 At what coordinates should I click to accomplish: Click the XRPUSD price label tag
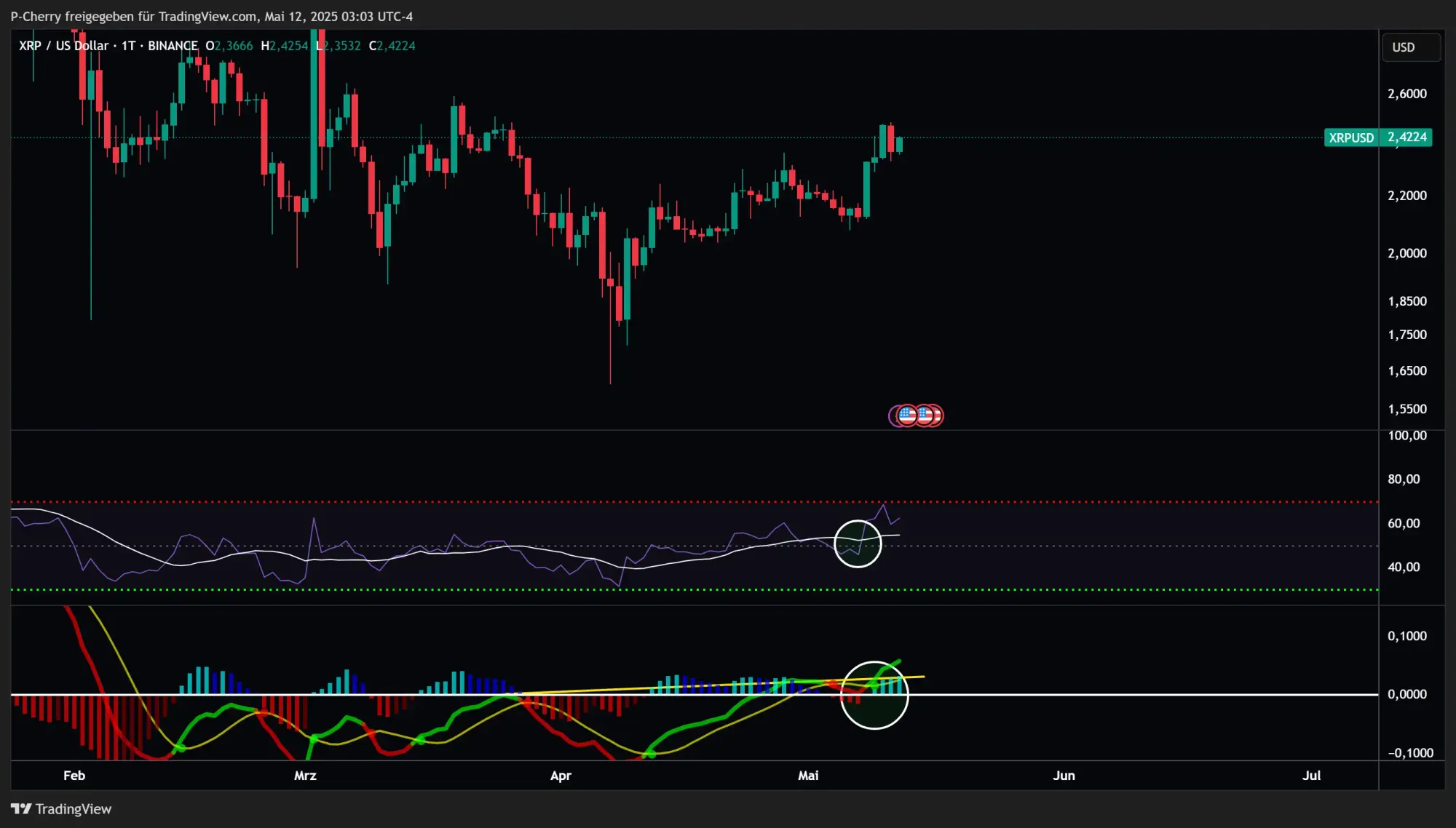(1351, 138)
